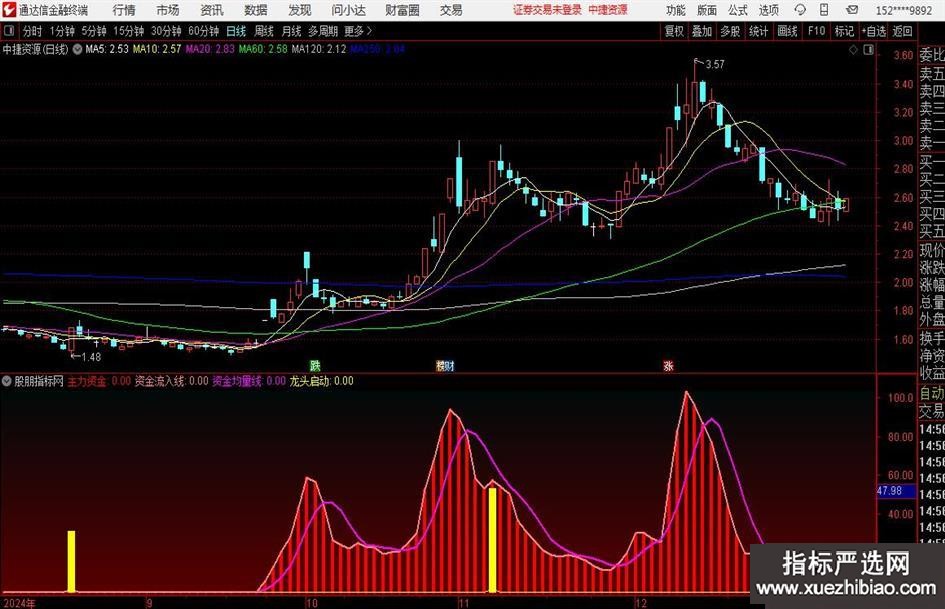Click the MA60: 2.58 label

pos(263,49)
